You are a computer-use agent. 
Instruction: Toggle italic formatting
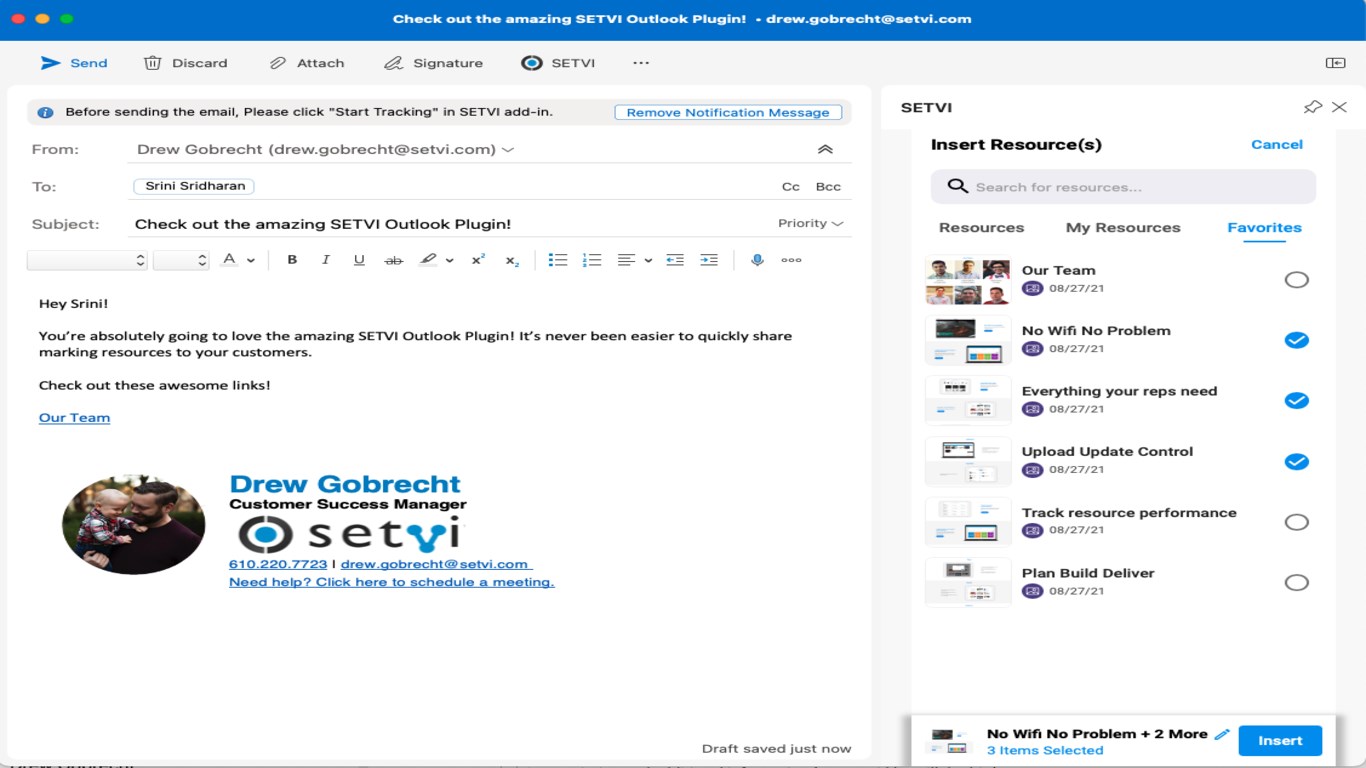(x=325, y=260)
